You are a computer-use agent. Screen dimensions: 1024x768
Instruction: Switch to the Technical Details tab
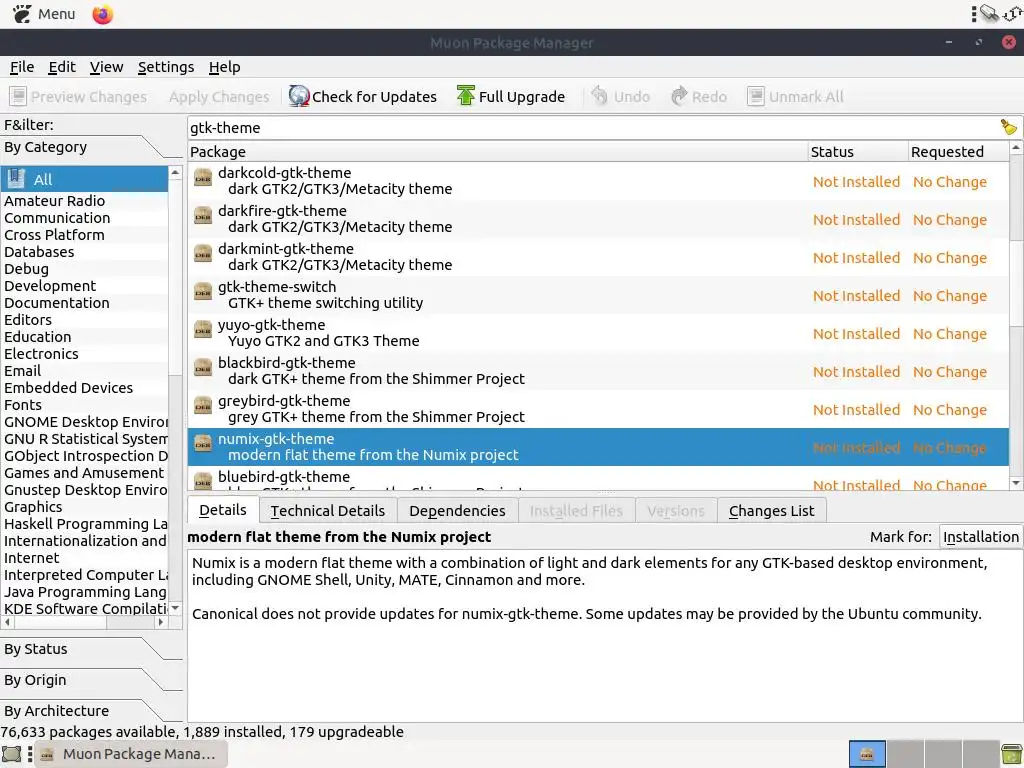click(328, 511)
